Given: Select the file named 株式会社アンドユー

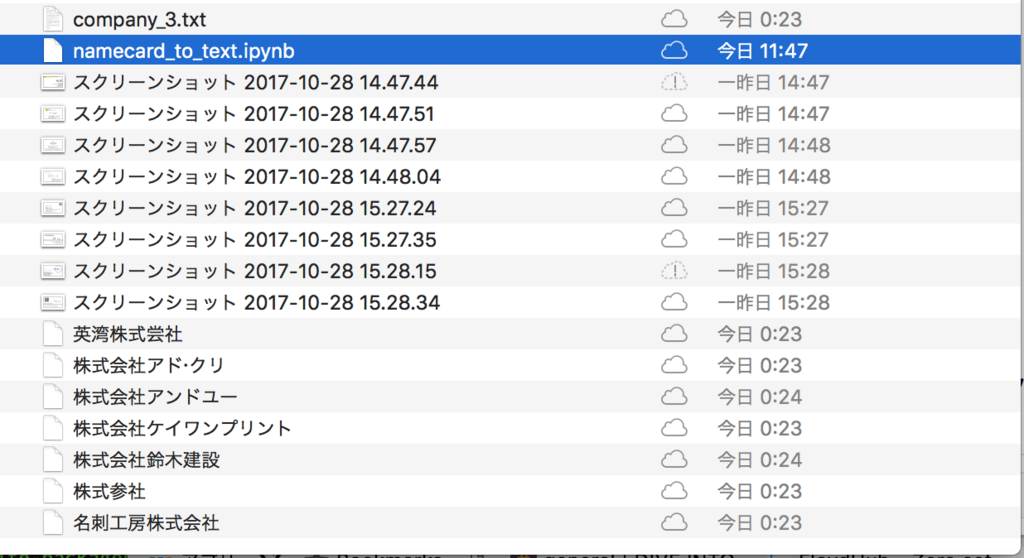Looking at the screenshot, I should [x=155, y=397].
